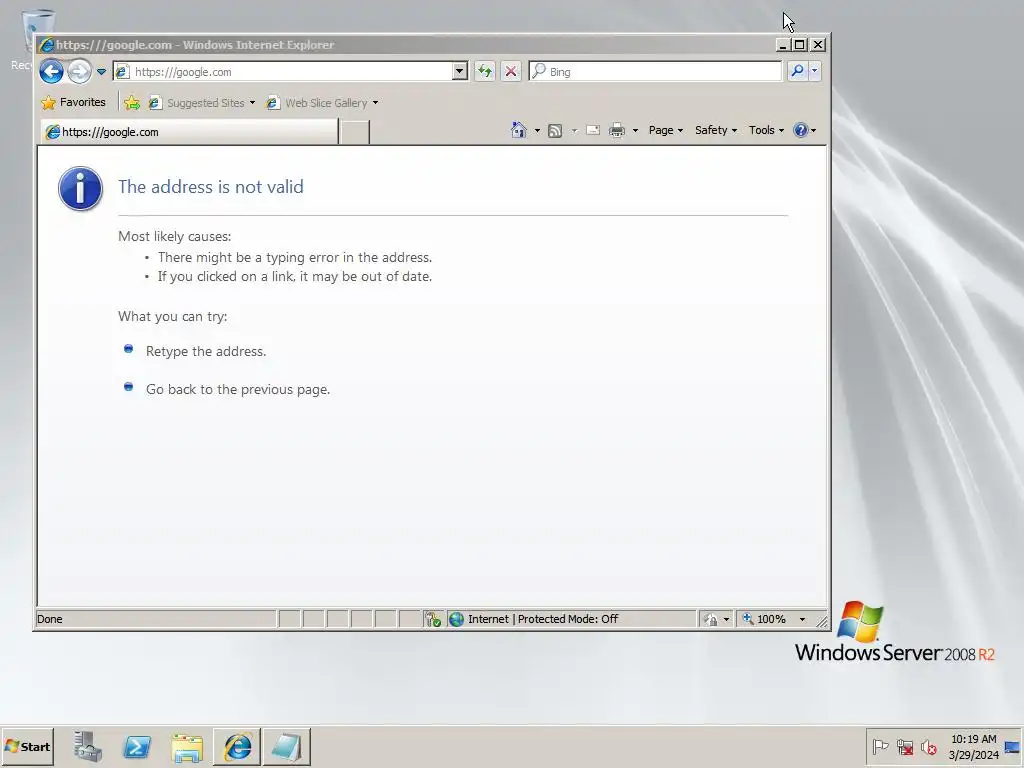Open Windows Explorer folder icon in taskbar
The height and width of the screenshot is (768, 1024).
click(x=187, y=746)
